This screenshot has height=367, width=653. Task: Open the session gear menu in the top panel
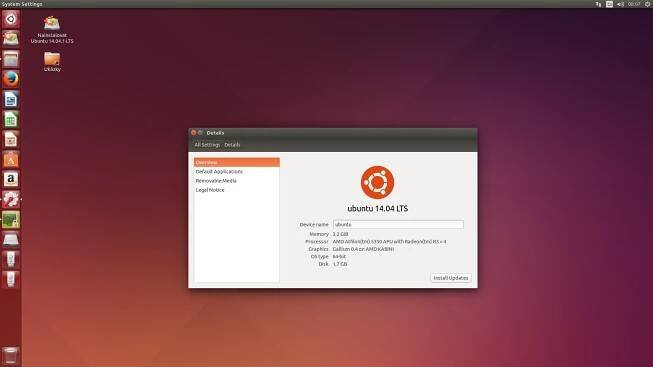[x=648, y=4]
